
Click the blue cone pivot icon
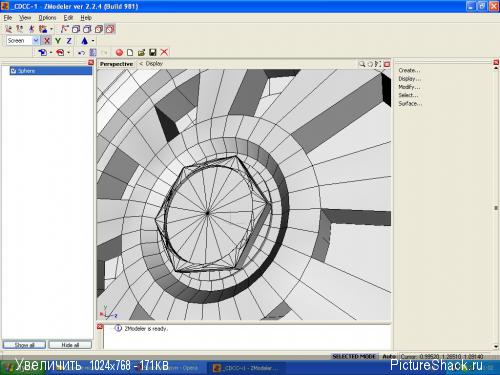(84, 41)
